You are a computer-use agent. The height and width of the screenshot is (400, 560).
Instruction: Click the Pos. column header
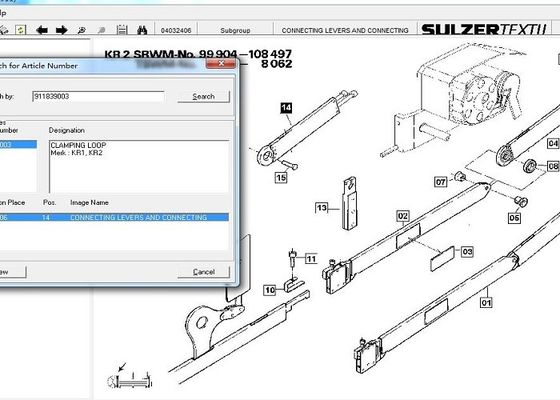click(50, 202)
